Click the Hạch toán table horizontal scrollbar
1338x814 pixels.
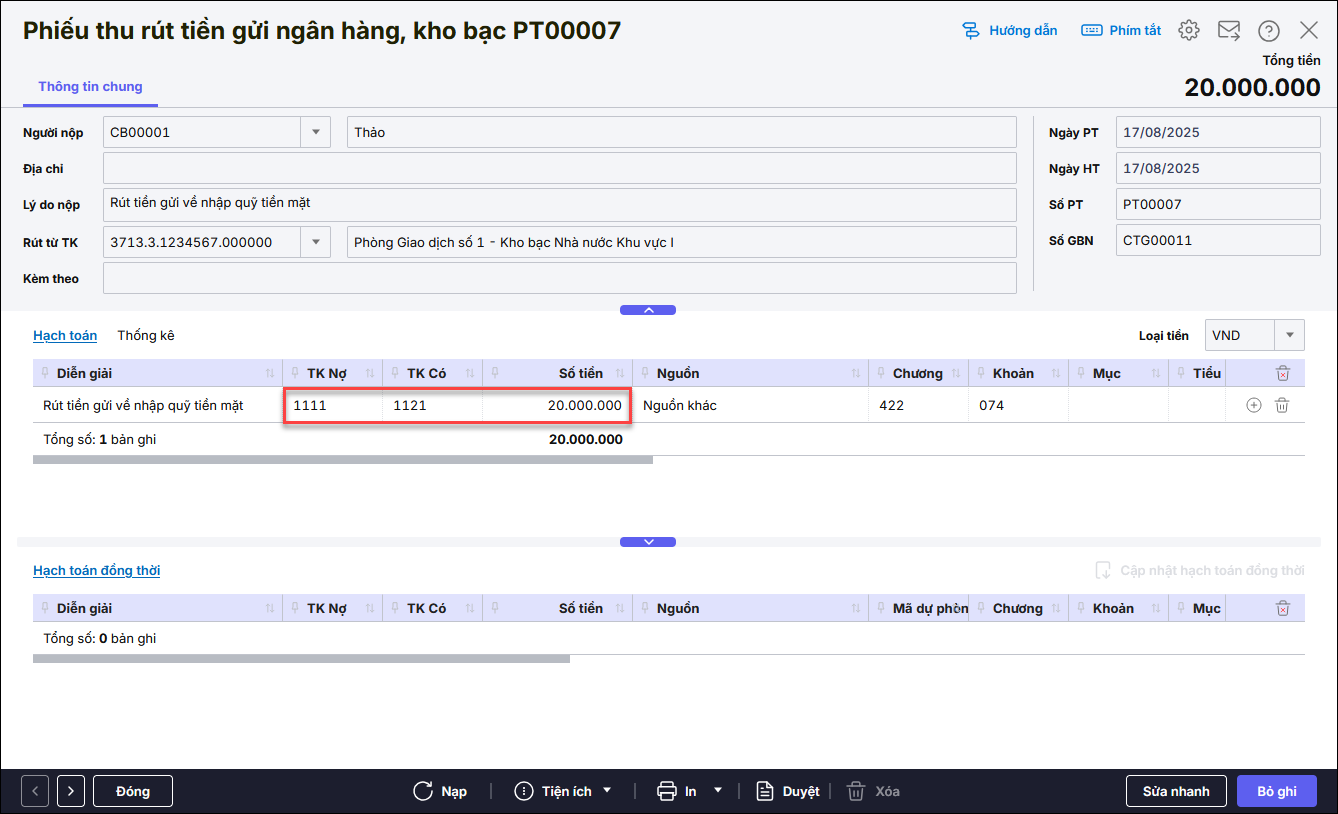[342, 460]
